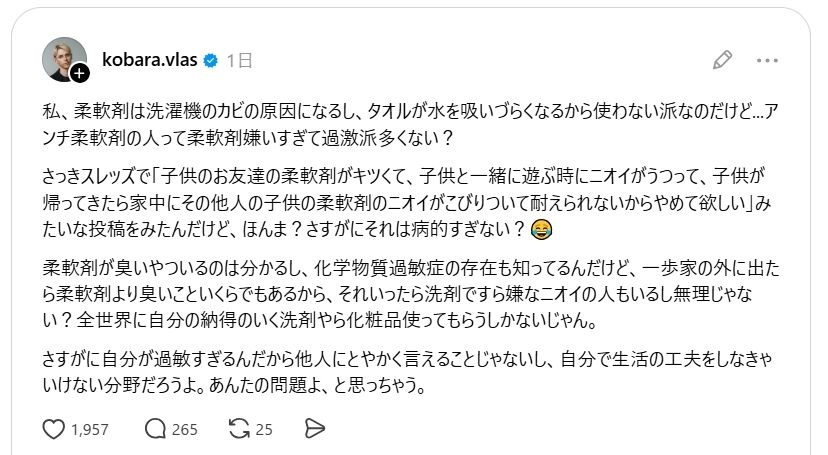The width and height of the screenshot is (828, 455).
Task: View the 25 reposts count
Action: [x=264, y=430]
